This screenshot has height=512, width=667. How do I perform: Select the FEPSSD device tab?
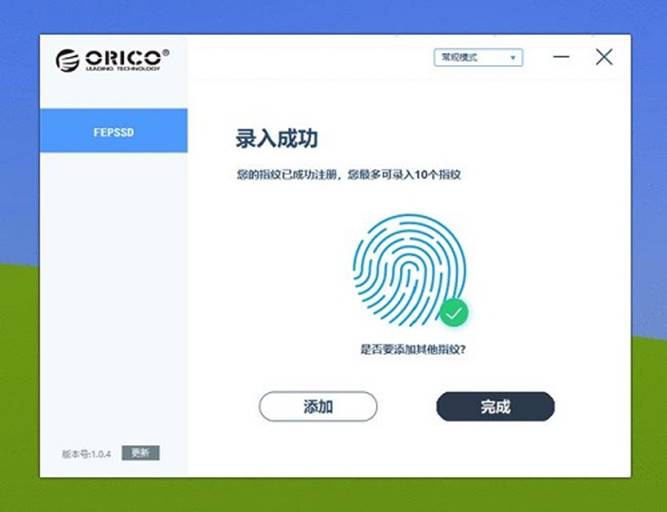[x=114, y=131]
